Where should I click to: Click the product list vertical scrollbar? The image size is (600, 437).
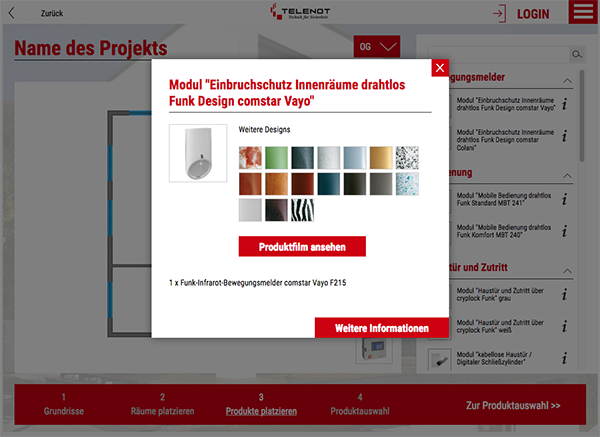(582, 115)
